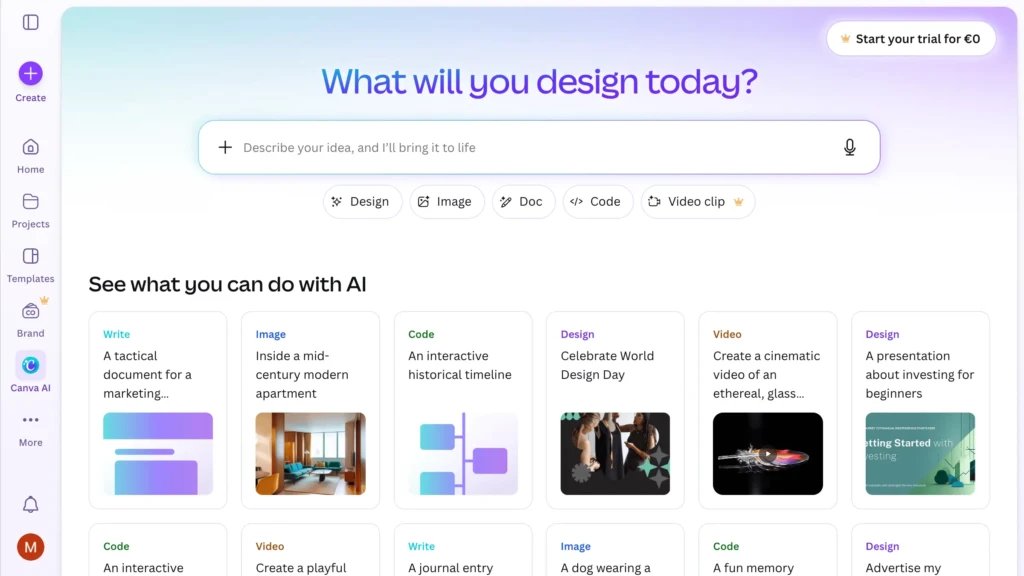Click the purple document layout thumbnail
Screen dimensions: 1024x576
click(158, 453)
